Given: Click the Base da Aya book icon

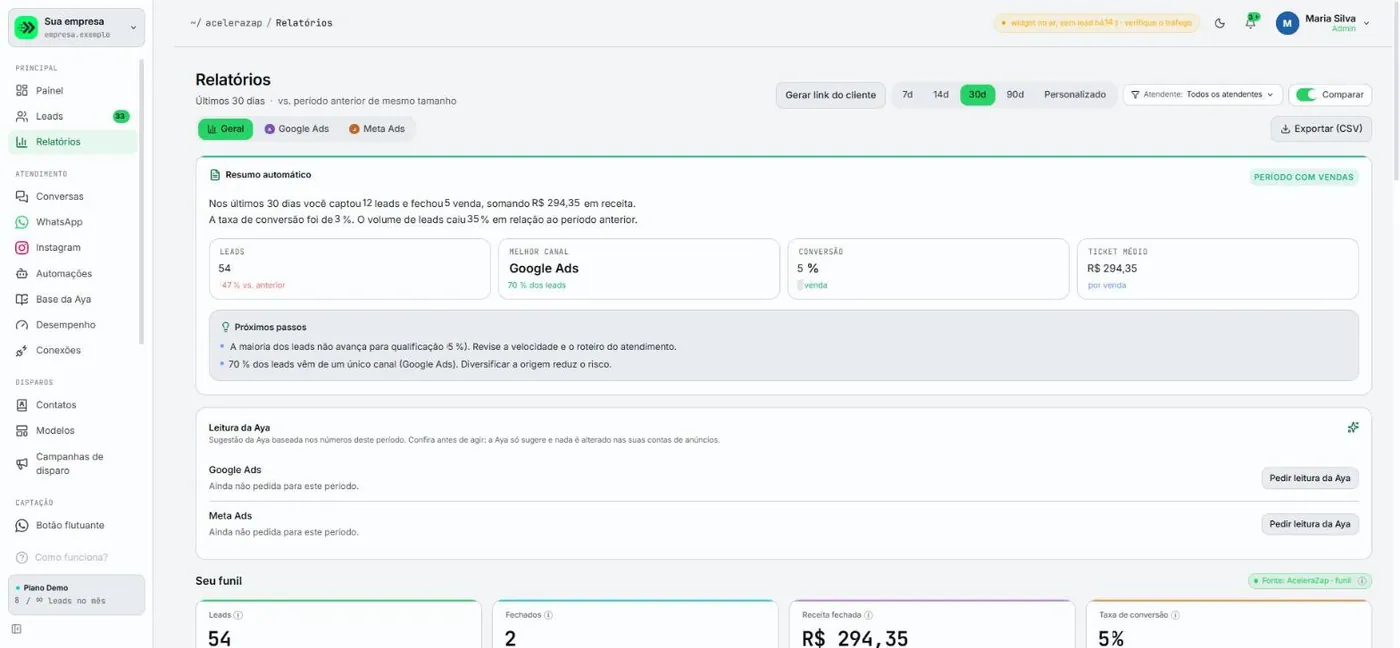Looking at the screenshot, I should (x=22, y=299).
